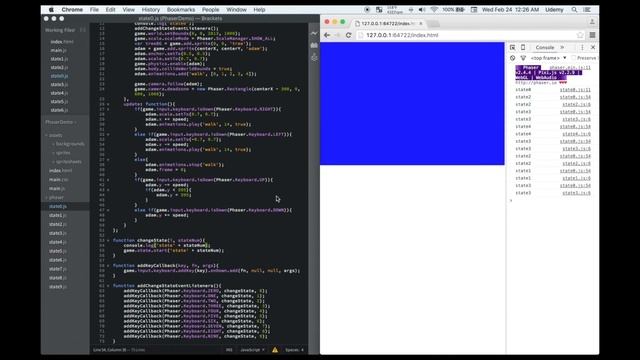Click the Chrome profile icon
This screenshot has width=640, height=360.
point(592,22)
